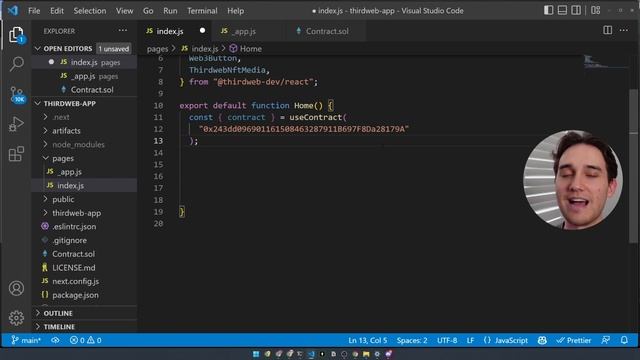Open the Help menu
Image resolution: width=640 pixels, height=360 pixels.
click(236, 11)
